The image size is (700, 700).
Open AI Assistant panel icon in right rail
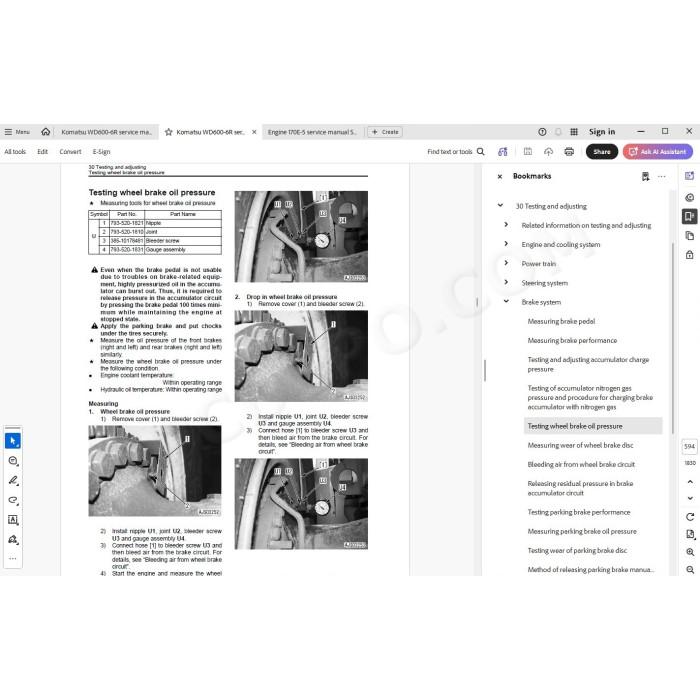[690, 176]
